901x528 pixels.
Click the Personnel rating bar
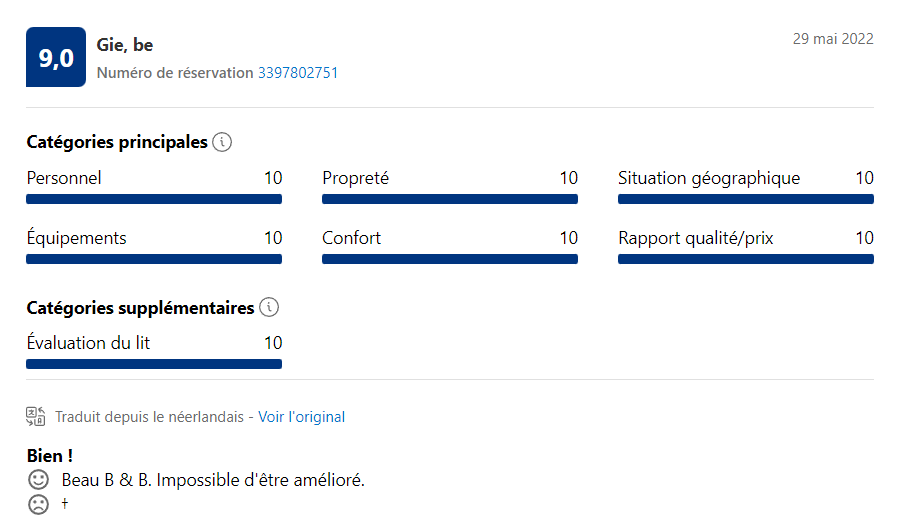click(154, 199)
